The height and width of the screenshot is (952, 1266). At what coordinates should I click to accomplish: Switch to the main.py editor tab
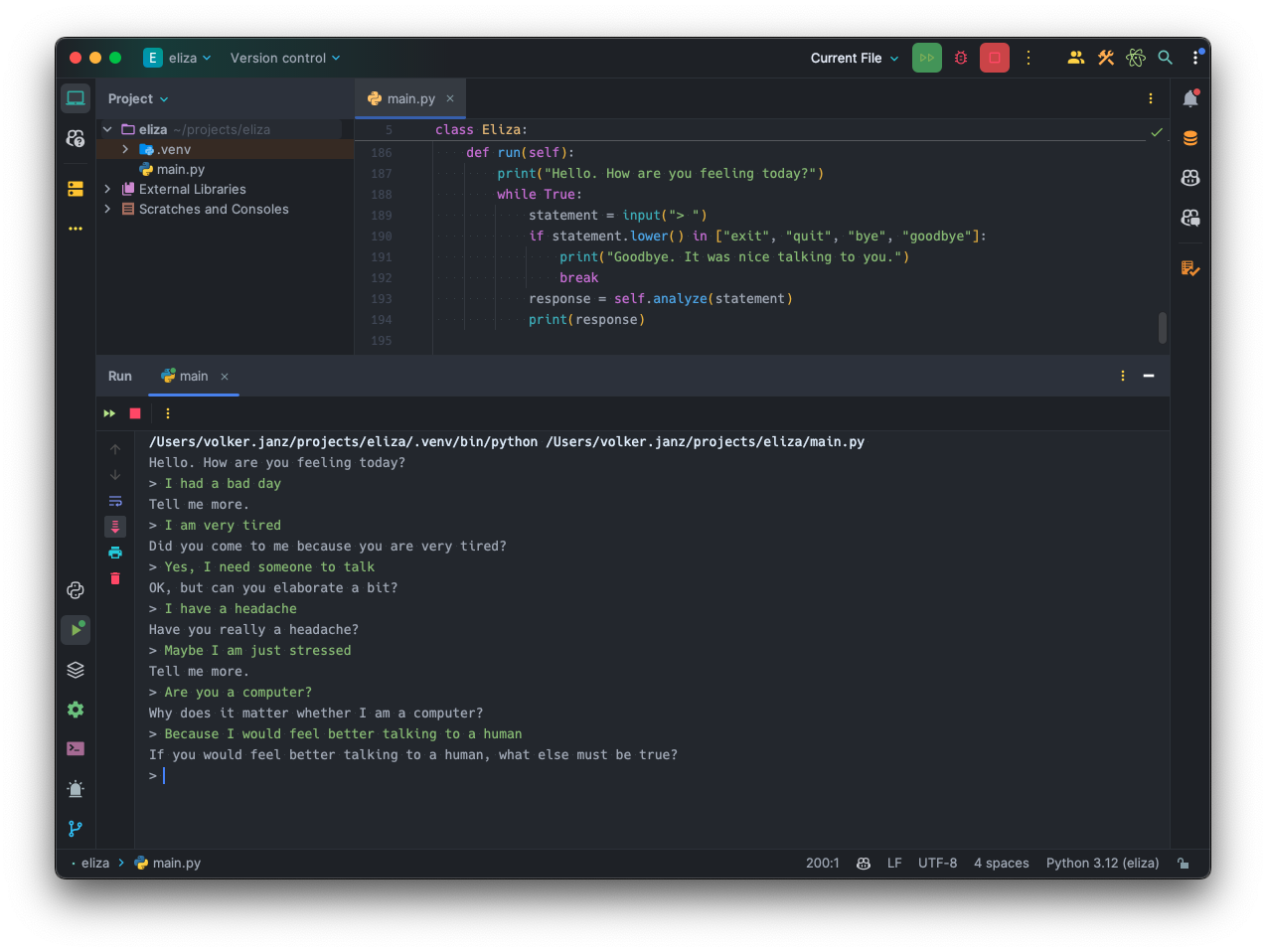click(409, 98)
